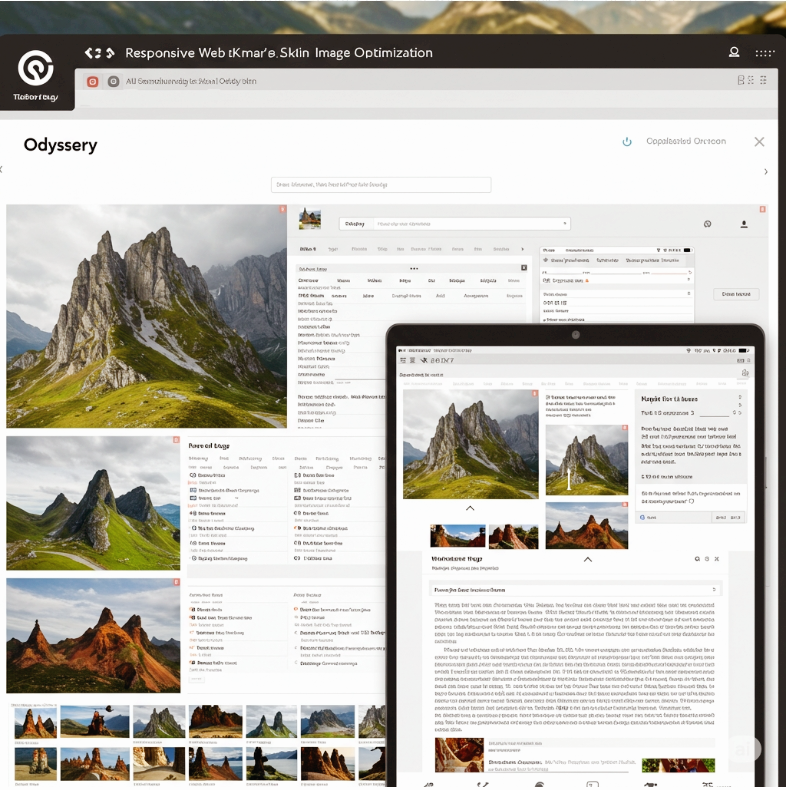This screenshot has height=790, width=786.
Task: Click the white up arrow on the tablet's middle mountain image
Action: (x=569, y=479)
